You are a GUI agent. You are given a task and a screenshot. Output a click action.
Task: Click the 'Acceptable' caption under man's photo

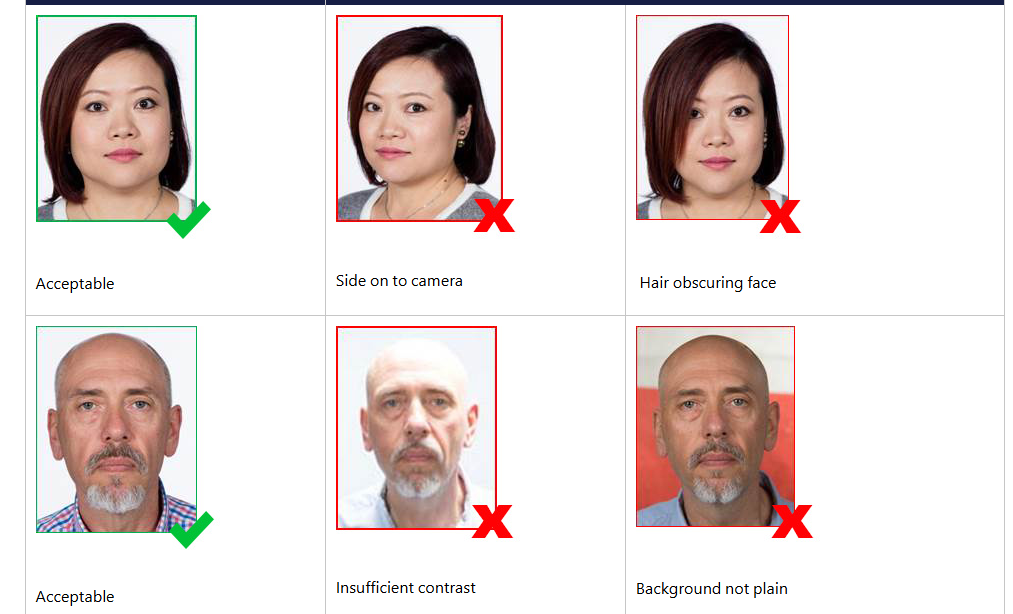tap(75, 597)
